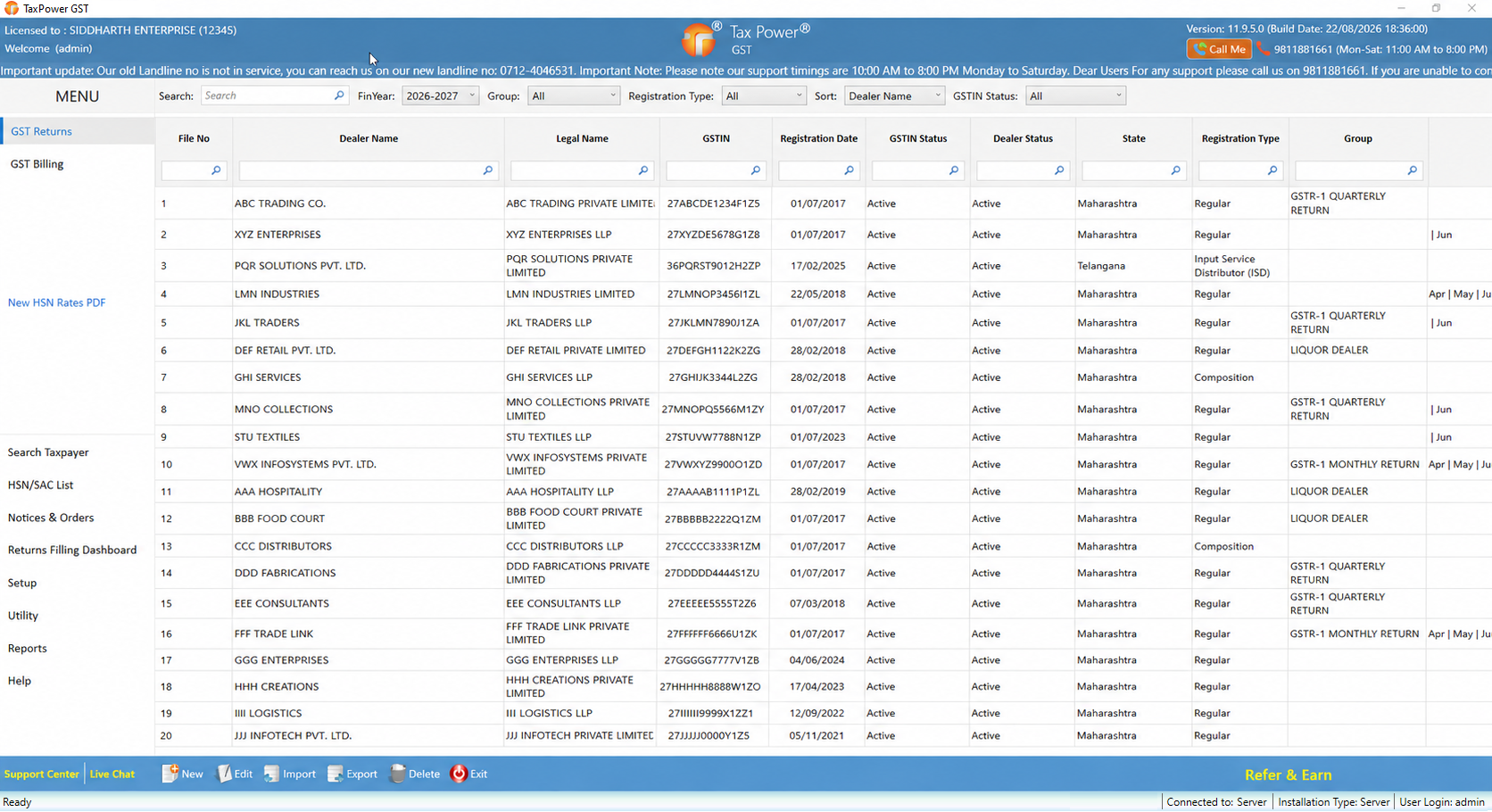Click the Dealer Name filter magnifier icon
The height and width of the screenshot is (812, 1492).
pos(487,170)
